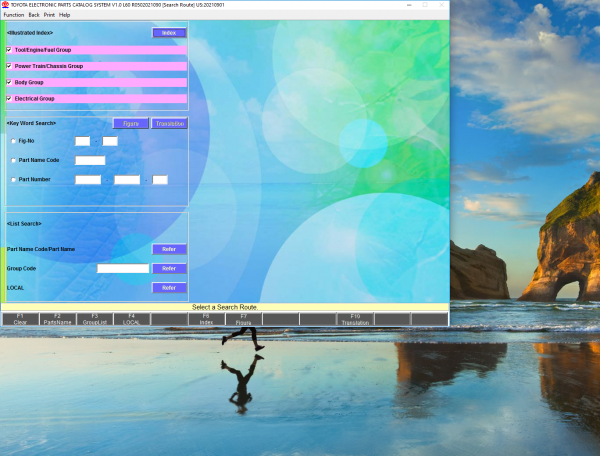Viewport: 600px width, 456px height.
Task: Minimize the Toyota parts catalog window
Action: [409, 5]
